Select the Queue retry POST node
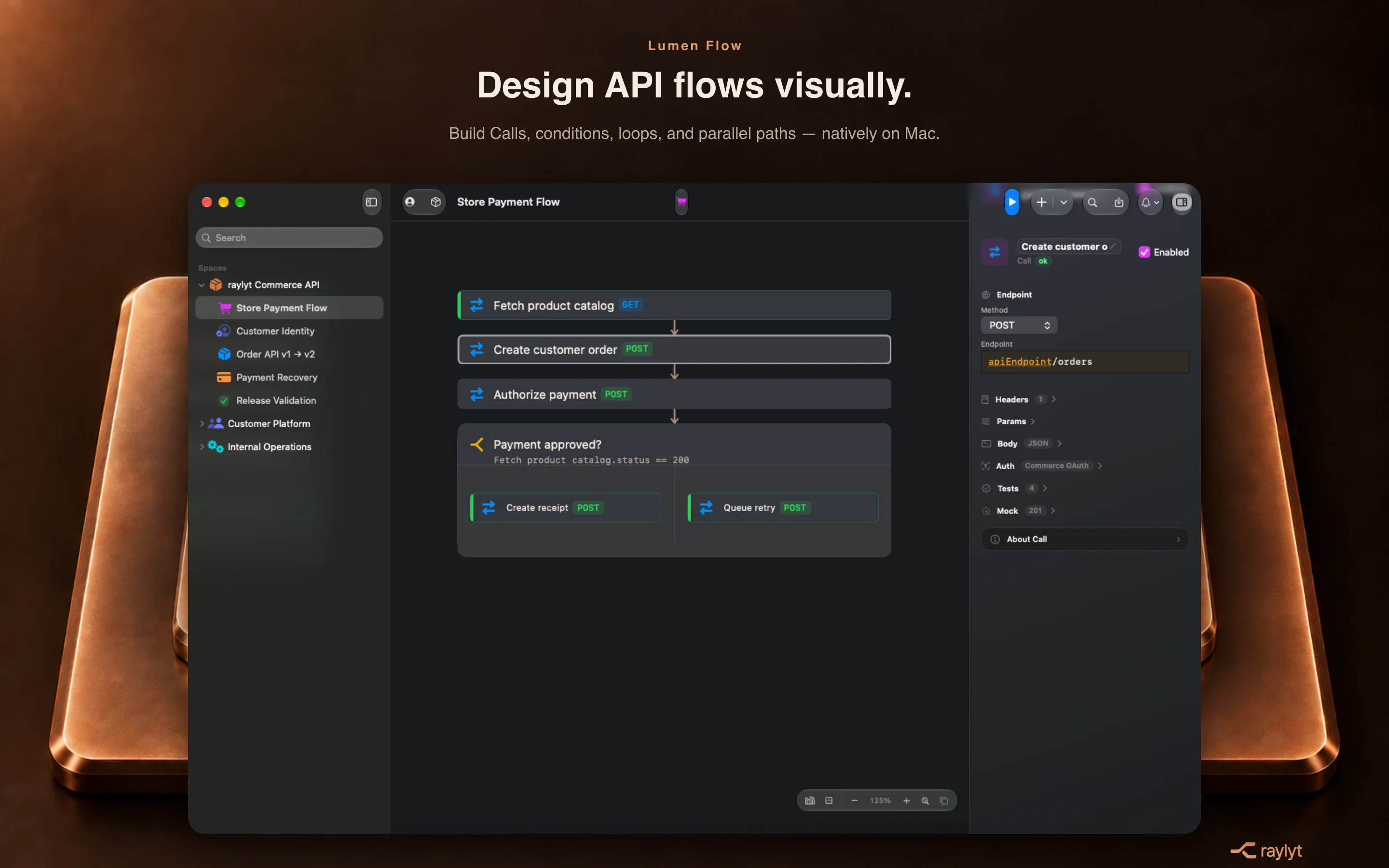Screen dimensions: 1389x868 pyautogui.click(x=783, y=507)
